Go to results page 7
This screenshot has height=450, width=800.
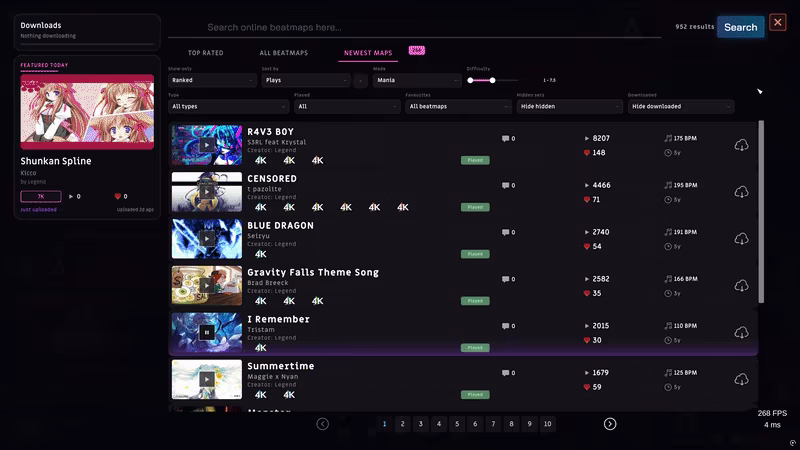(493, 424)
